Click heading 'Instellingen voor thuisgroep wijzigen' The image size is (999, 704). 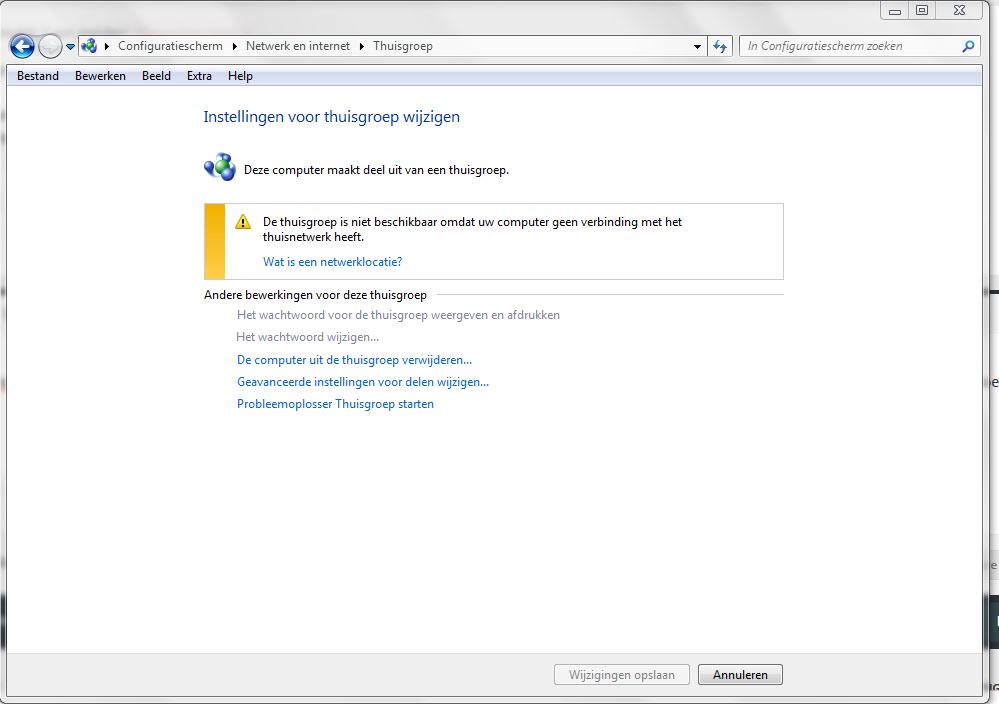coord(331,117)
